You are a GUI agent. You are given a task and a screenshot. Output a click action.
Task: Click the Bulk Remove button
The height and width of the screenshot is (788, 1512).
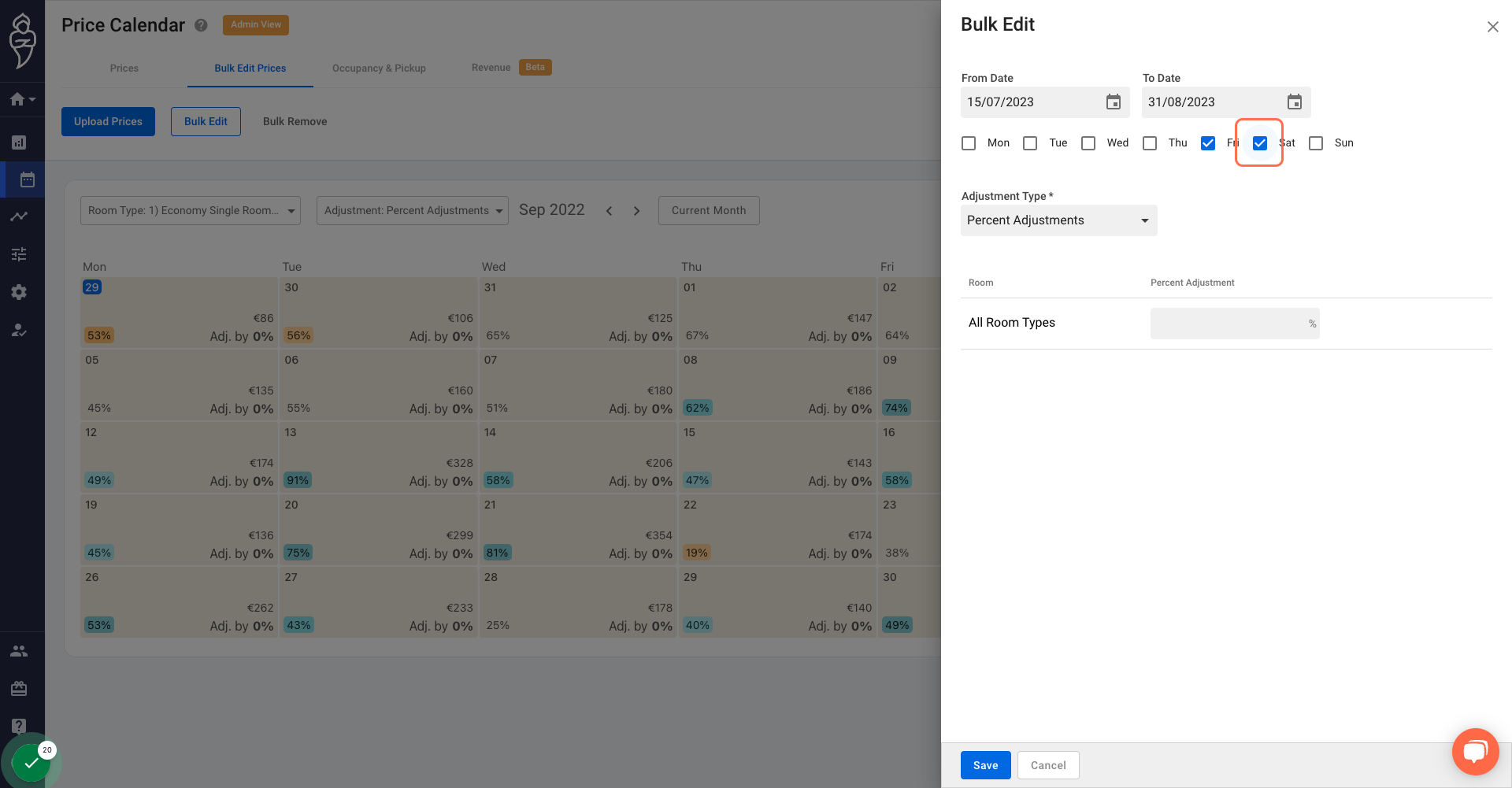coord(295,121)
